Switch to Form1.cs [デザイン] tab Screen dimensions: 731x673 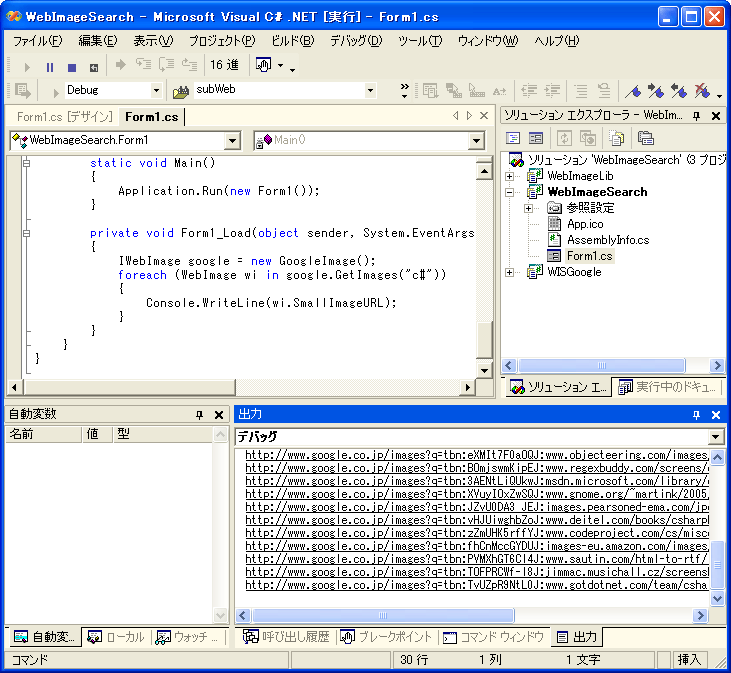65,117
